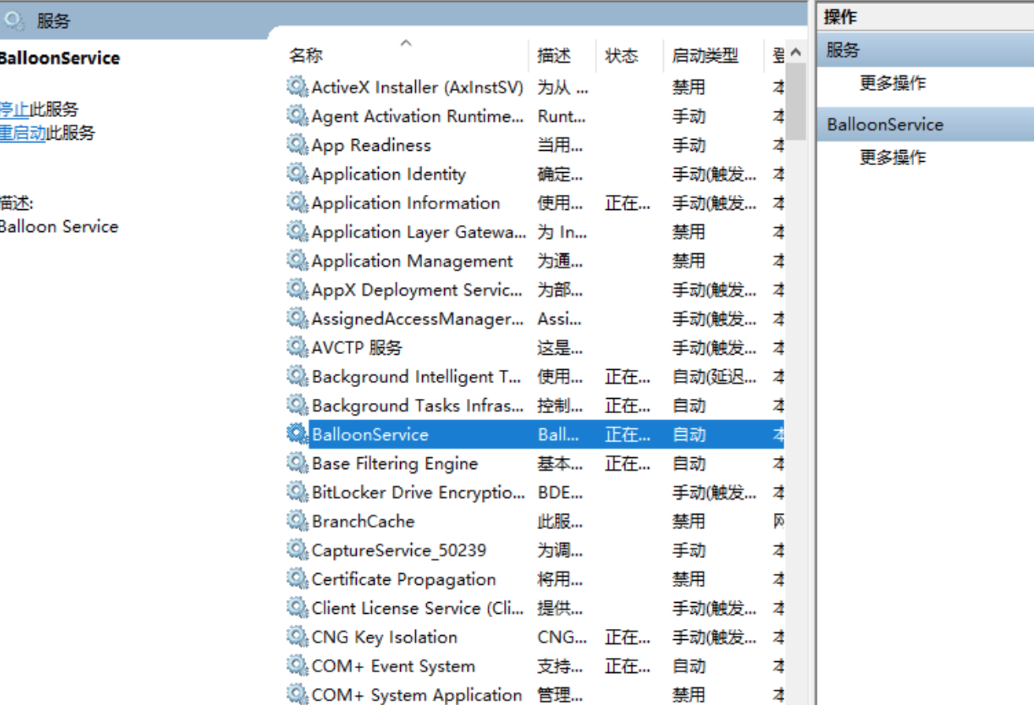Sort services by 启动类型 column header
Screen dimensions: 1034x705
(705, 56)
